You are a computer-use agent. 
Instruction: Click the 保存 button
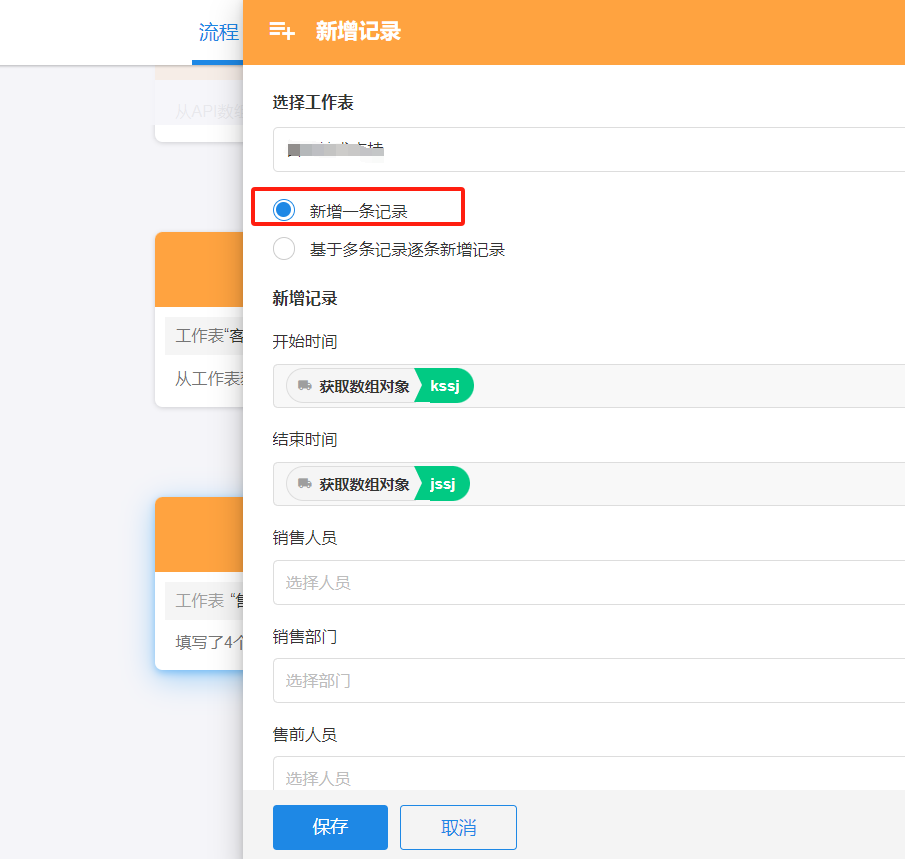coord(330,827)
